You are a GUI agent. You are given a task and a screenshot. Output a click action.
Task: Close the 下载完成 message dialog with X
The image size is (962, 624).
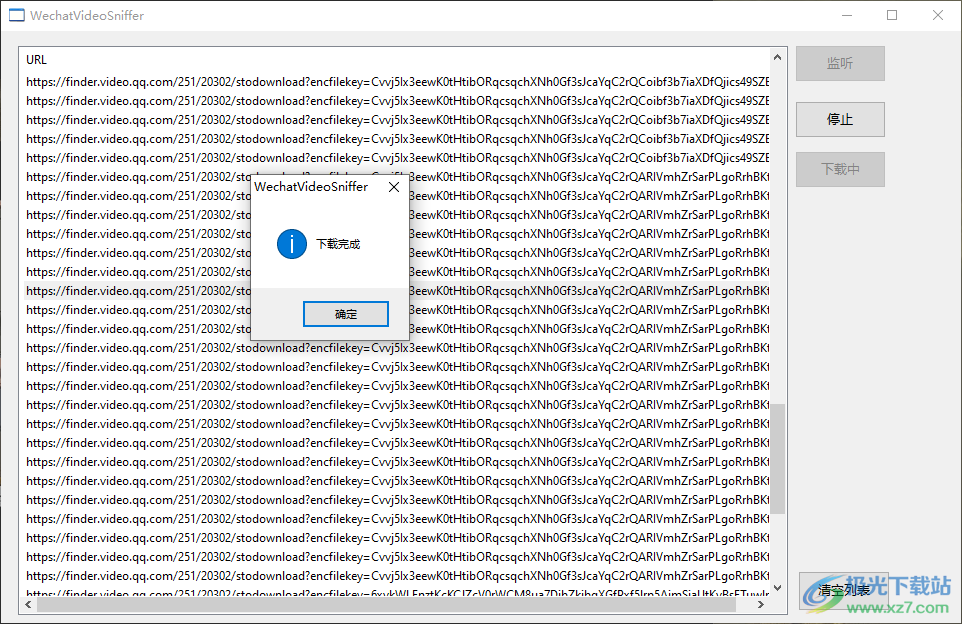394,187
